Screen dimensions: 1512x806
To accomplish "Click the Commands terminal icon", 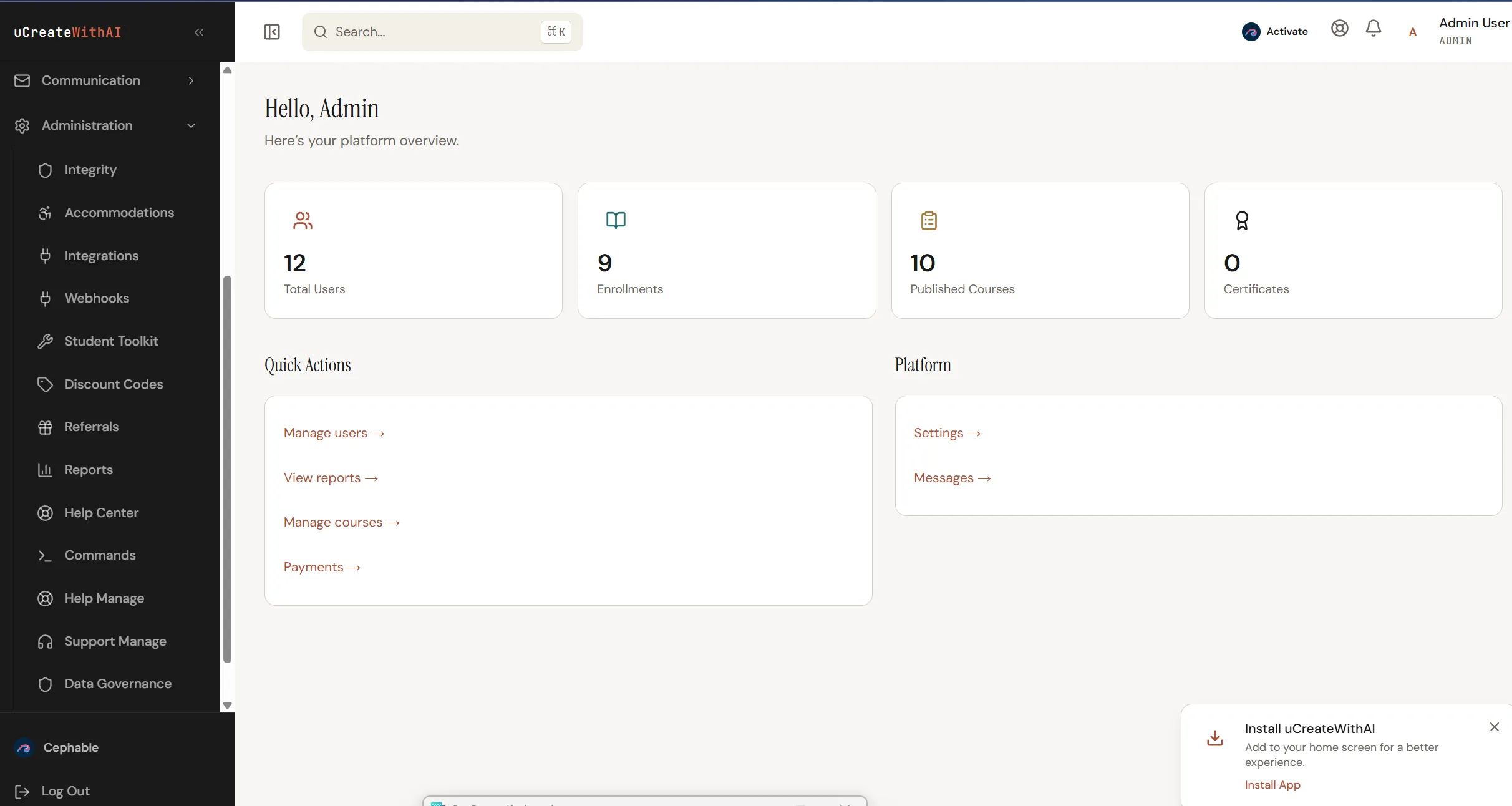I will pos(46,555).
